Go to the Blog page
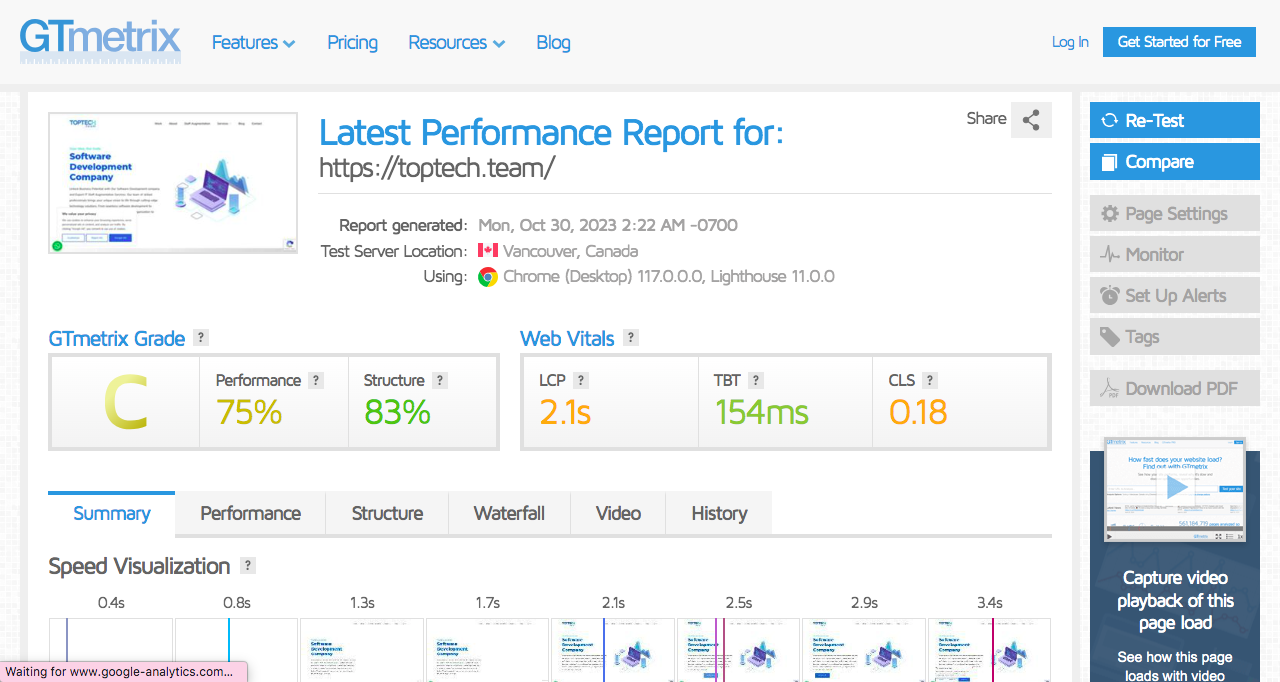This screenshot has width=1280, height=682. pyautogui.click(x=553, y=42)
